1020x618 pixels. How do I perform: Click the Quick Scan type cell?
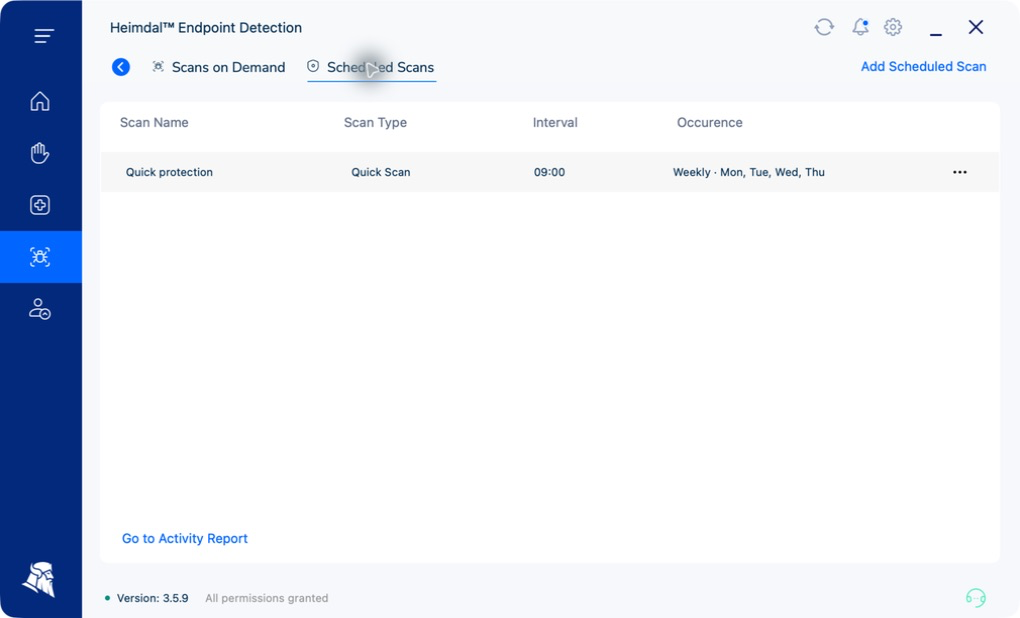(381, 172)
